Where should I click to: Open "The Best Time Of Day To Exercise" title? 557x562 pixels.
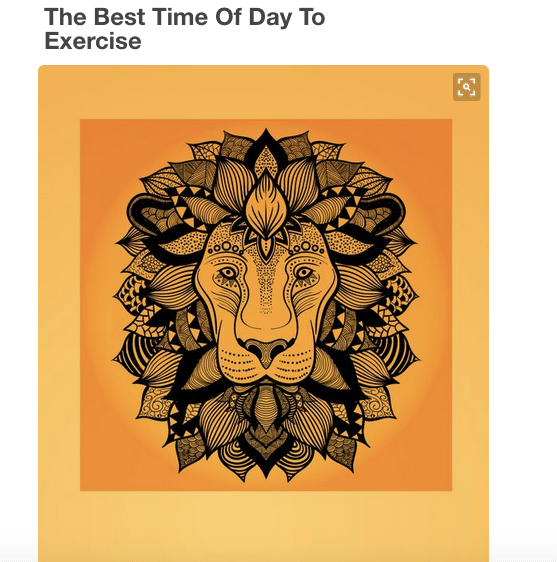coord(185,29)
